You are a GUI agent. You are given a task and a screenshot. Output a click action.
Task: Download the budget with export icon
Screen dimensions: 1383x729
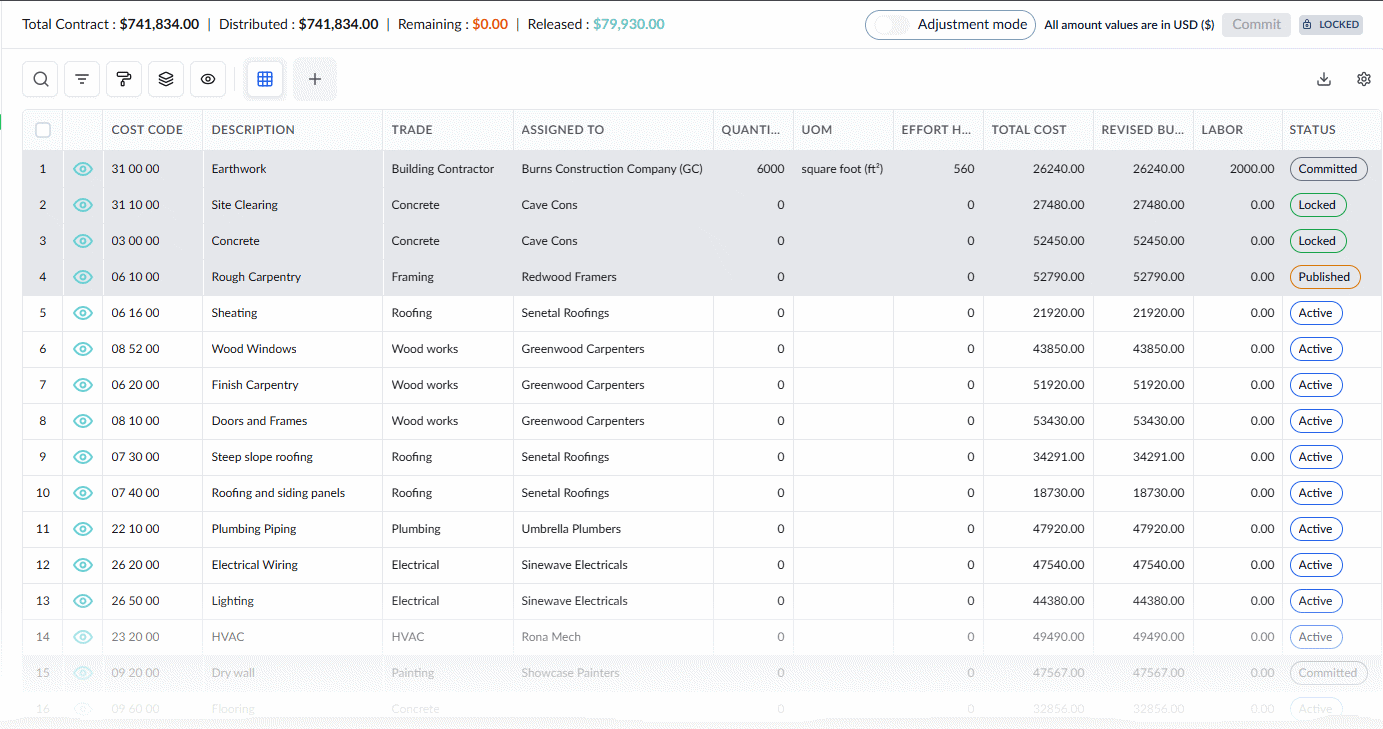[x=1324, y=79]
